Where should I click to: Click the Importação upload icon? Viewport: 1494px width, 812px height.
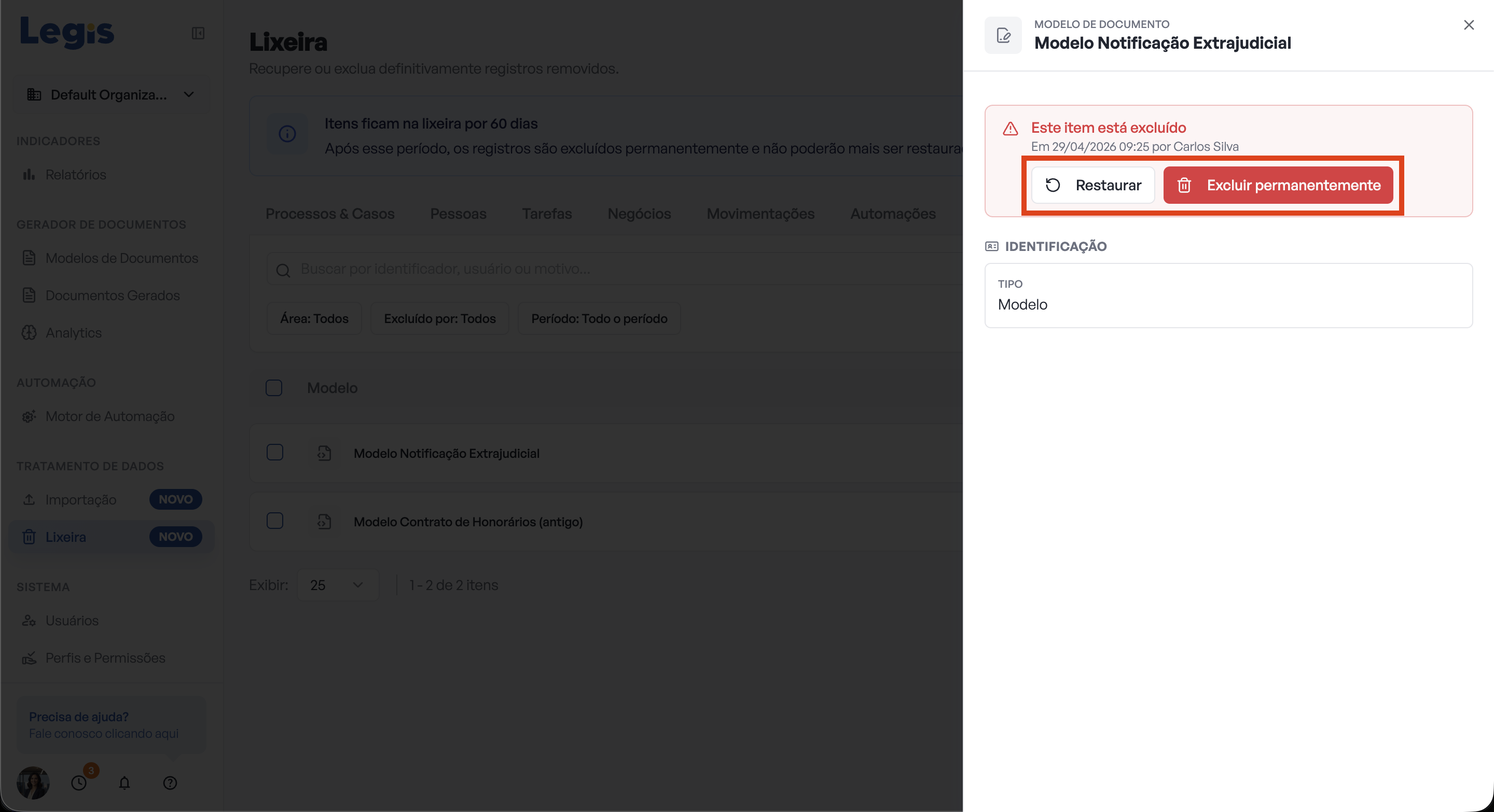[29, 500]
